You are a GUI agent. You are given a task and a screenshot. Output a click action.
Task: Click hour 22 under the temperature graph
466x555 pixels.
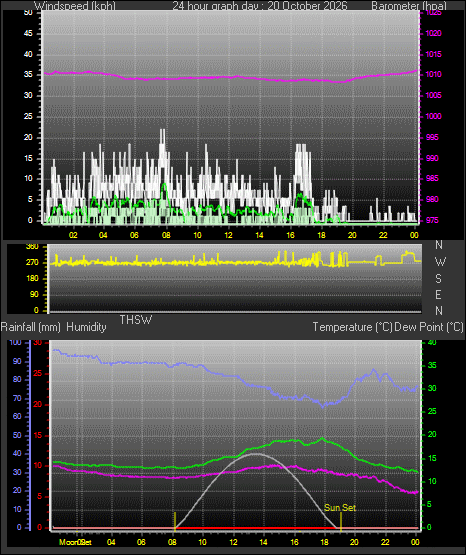385,542
